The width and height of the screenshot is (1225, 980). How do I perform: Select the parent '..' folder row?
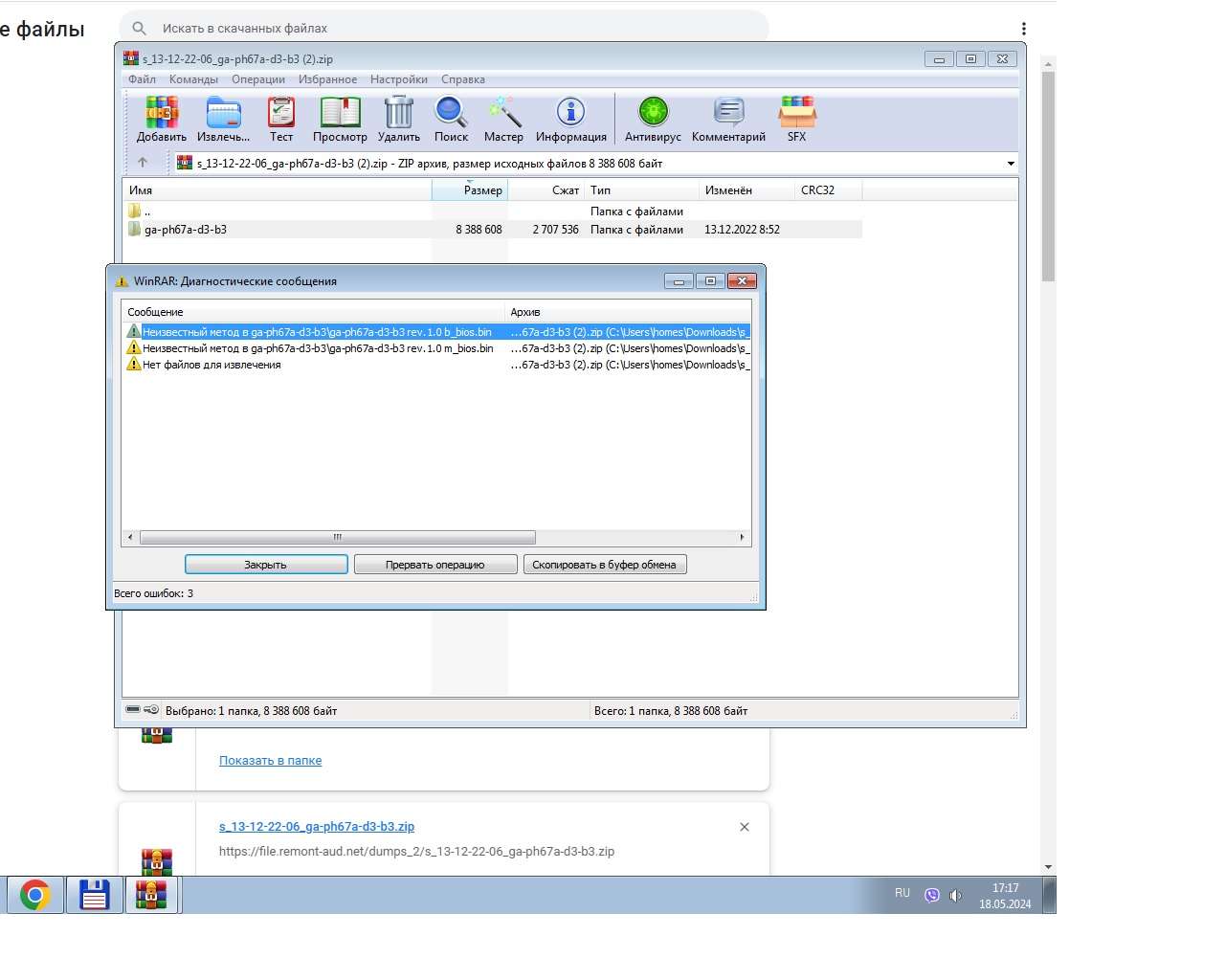(x=493, y=212)
